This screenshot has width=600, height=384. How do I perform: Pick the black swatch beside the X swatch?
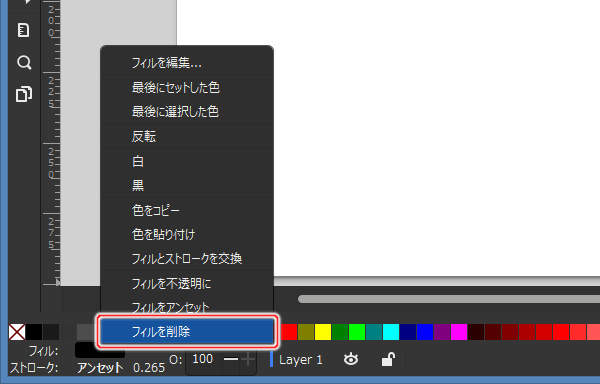pos(34,332)
